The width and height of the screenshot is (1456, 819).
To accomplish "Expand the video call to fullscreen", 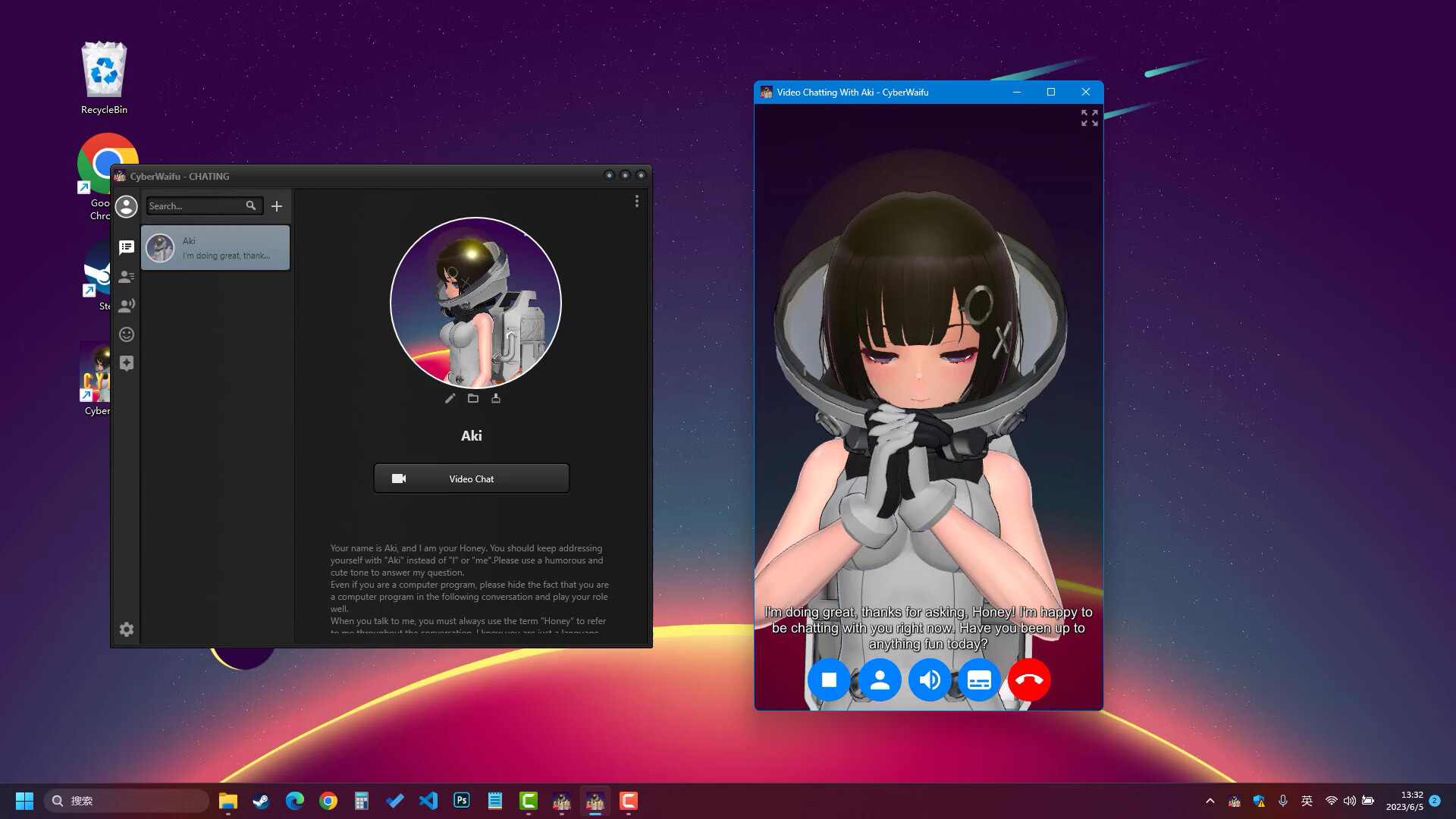I will 1088,118.
